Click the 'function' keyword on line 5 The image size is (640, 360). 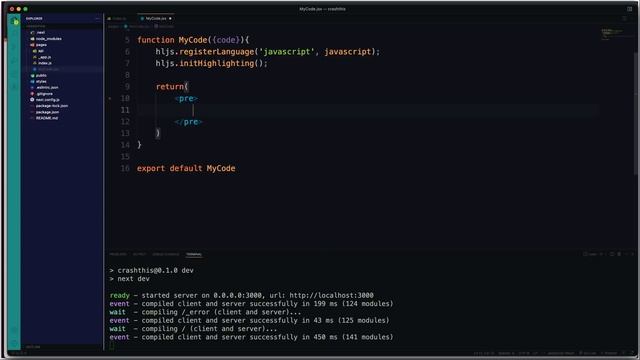(x=156, y=40)
